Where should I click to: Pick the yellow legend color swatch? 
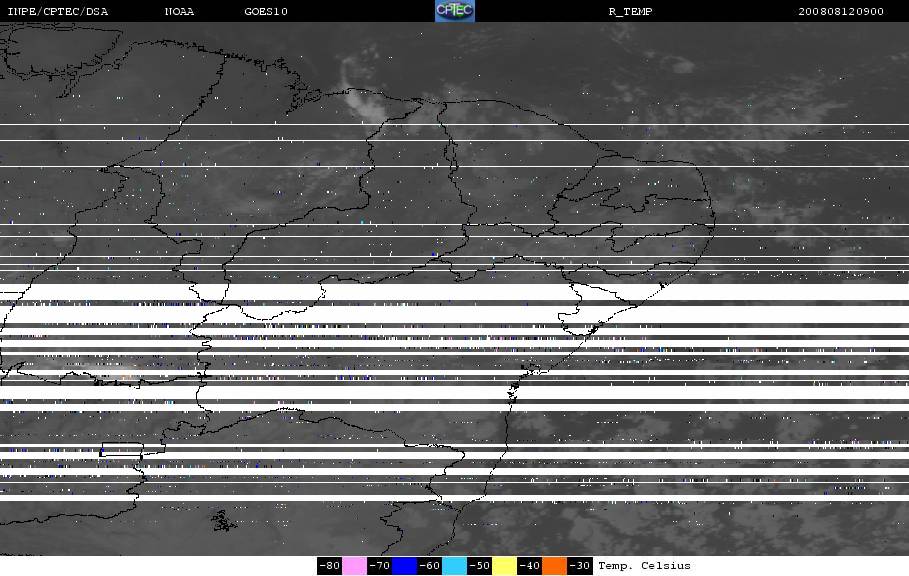click(504, 566)
